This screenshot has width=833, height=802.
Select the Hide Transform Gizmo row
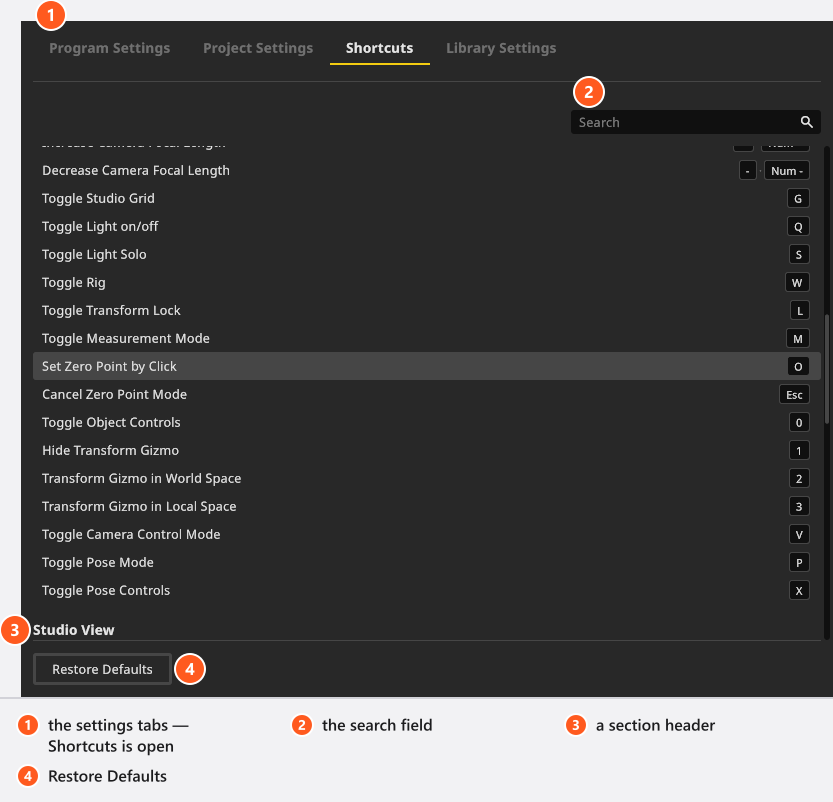click(427, 450)
